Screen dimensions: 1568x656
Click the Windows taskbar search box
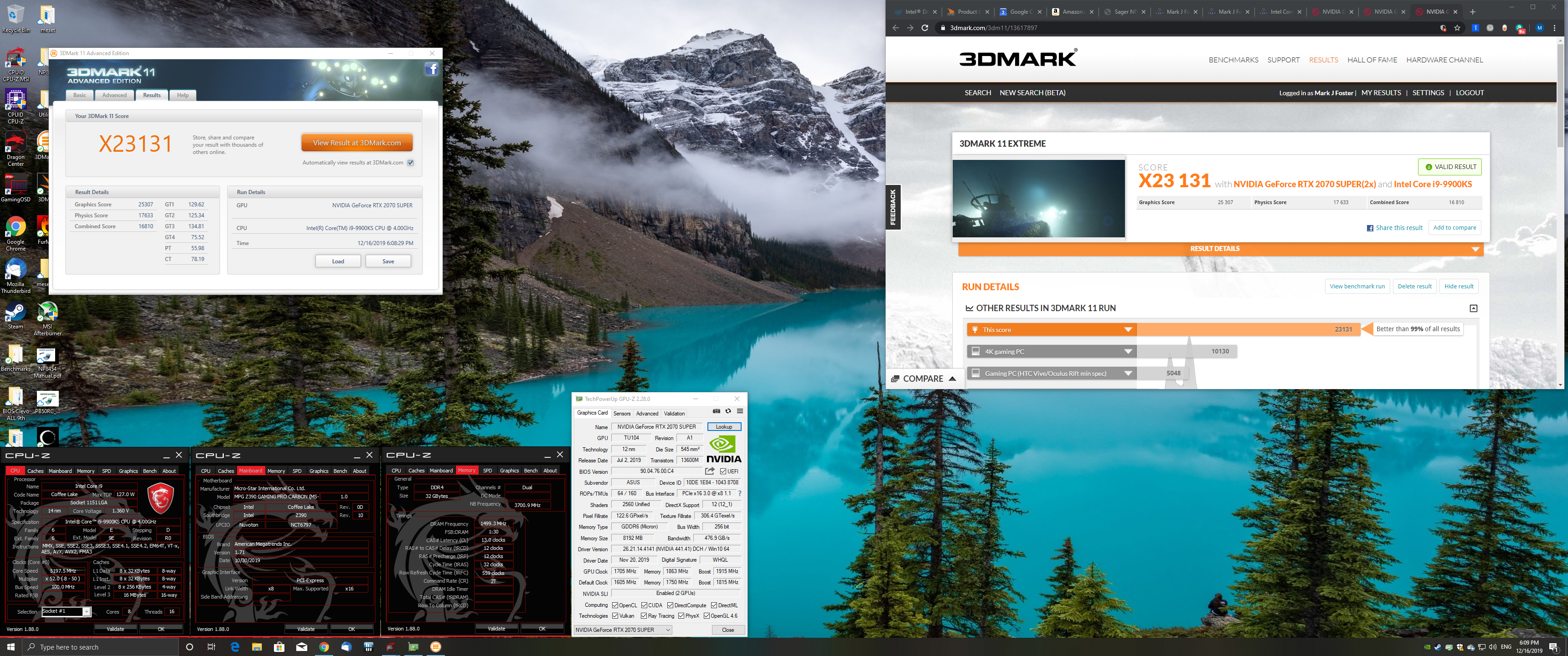click(101, 647)
